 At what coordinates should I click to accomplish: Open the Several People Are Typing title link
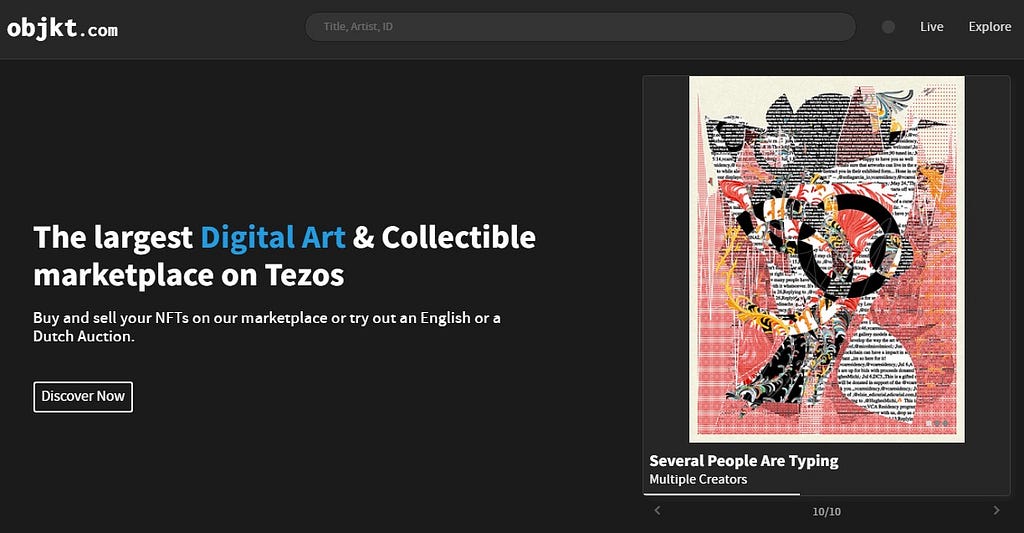point(743,460)
